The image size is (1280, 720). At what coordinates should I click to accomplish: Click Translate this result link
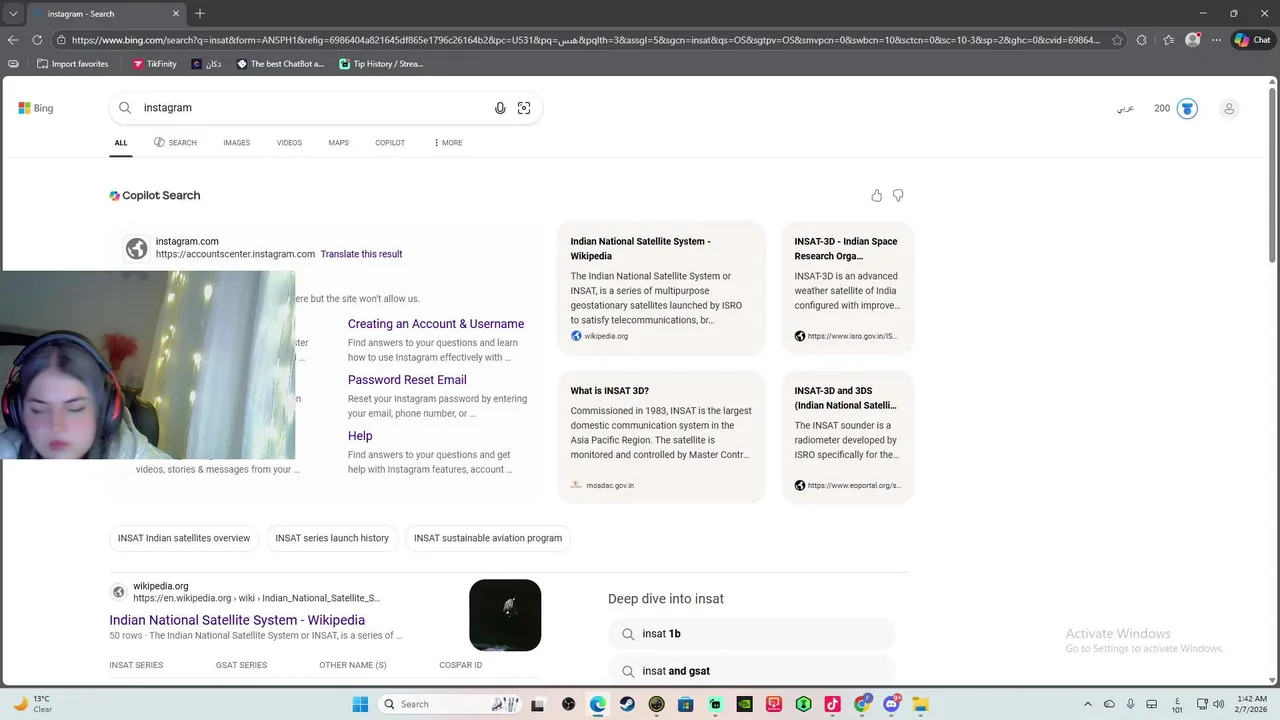(x=361, y=254)
